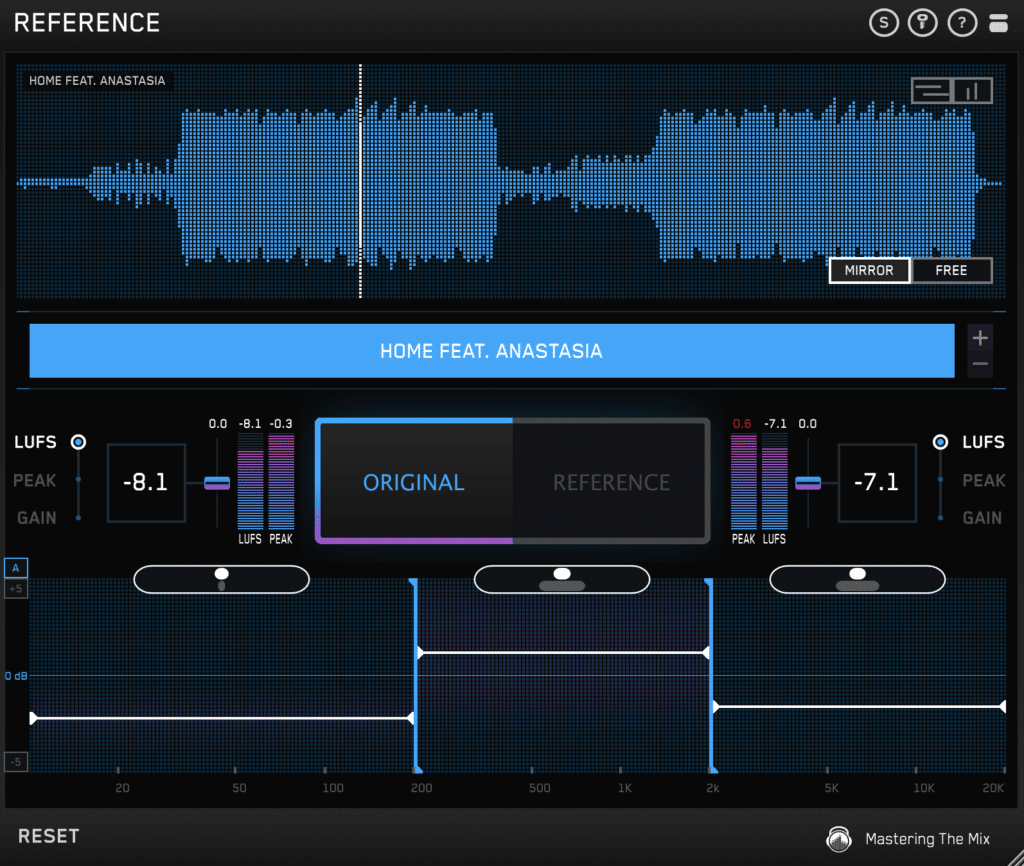Select left LUFS mode radio
The height and width of the screenshot is (866, 1024).
click(78, 442)
